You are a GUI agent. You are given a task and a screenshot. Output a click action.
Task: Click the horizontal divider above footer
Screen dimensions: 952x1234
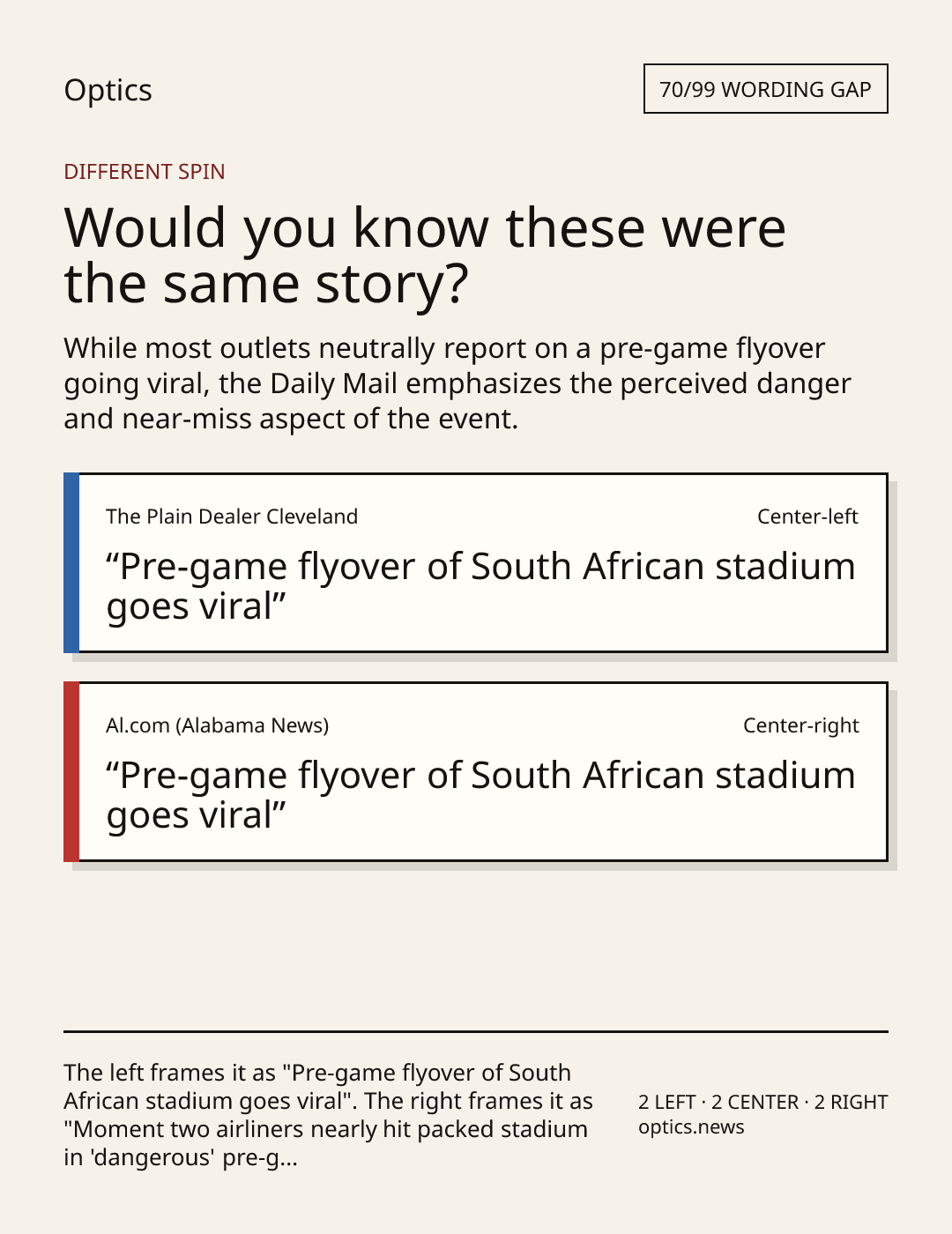pyautogui.click(x=476, y=1031)
